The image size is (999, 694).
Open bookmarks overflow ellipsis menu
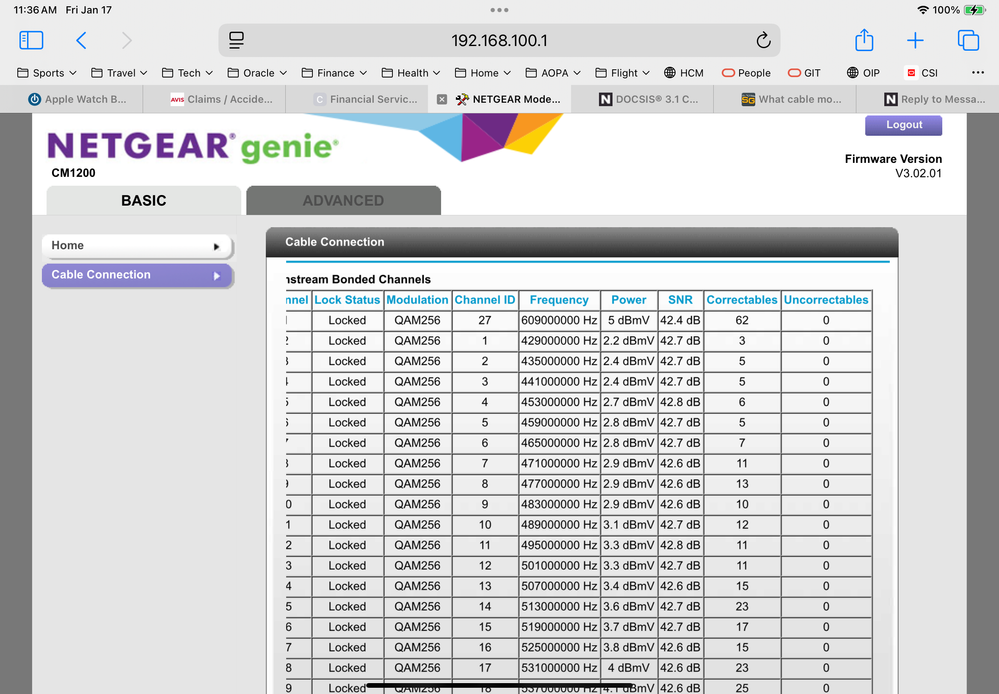(977, 72)
